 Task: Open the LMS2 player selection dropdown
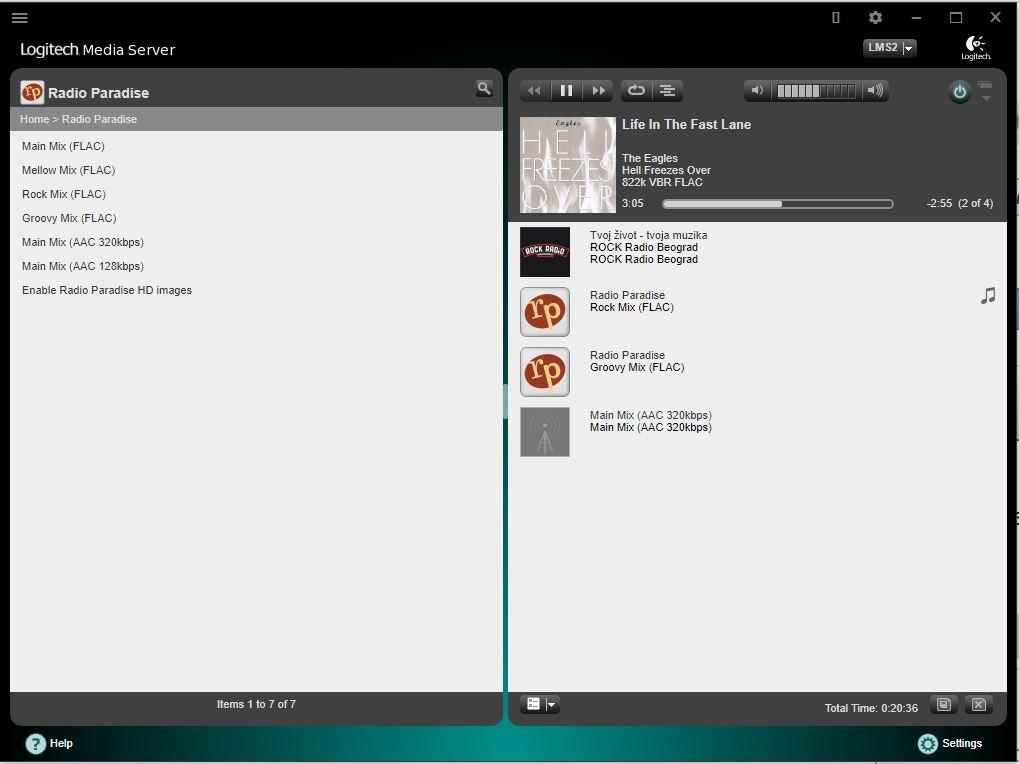889,48
